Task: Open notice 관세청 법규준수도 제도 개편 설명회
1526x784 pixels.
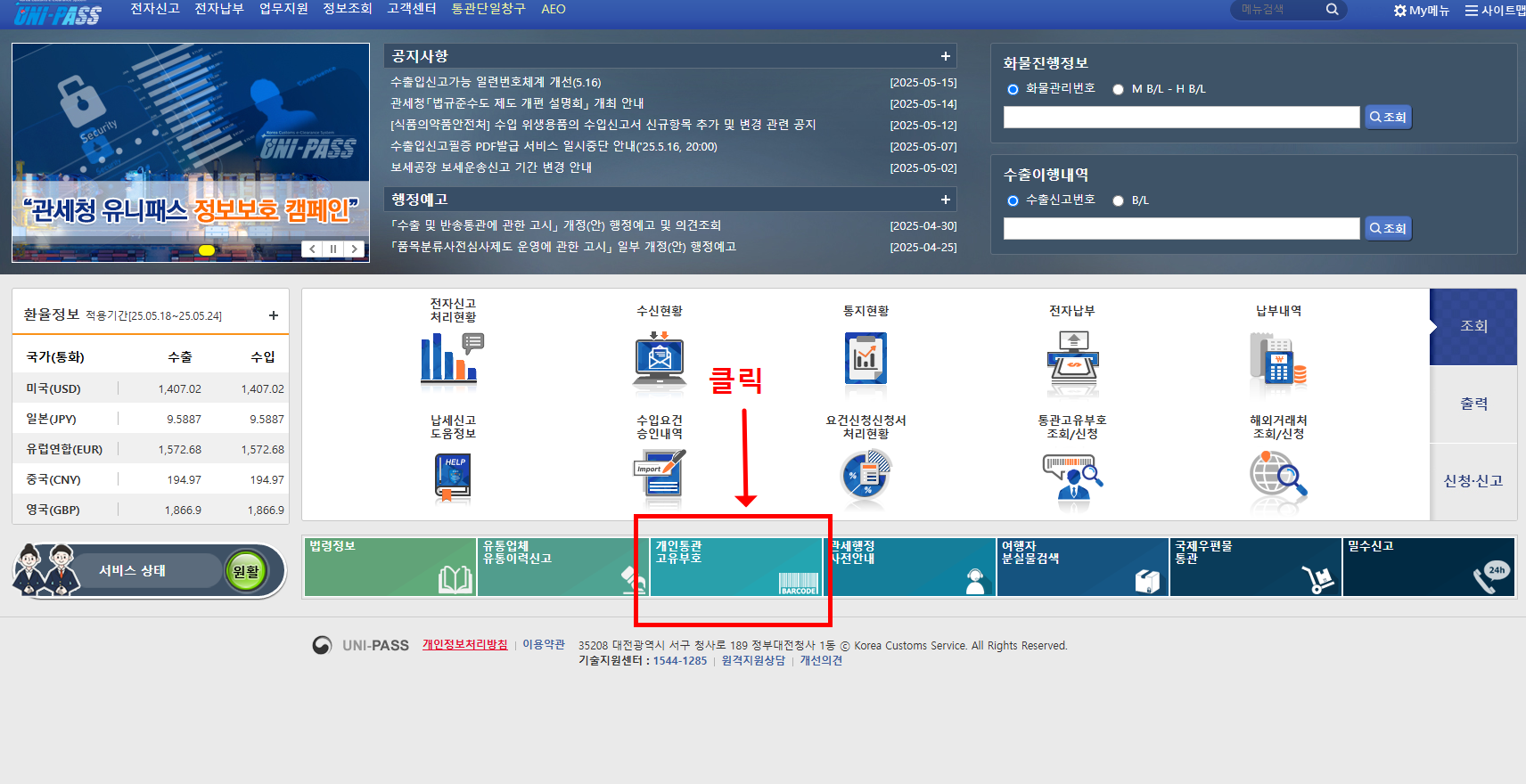Action: tap(517, 103)
